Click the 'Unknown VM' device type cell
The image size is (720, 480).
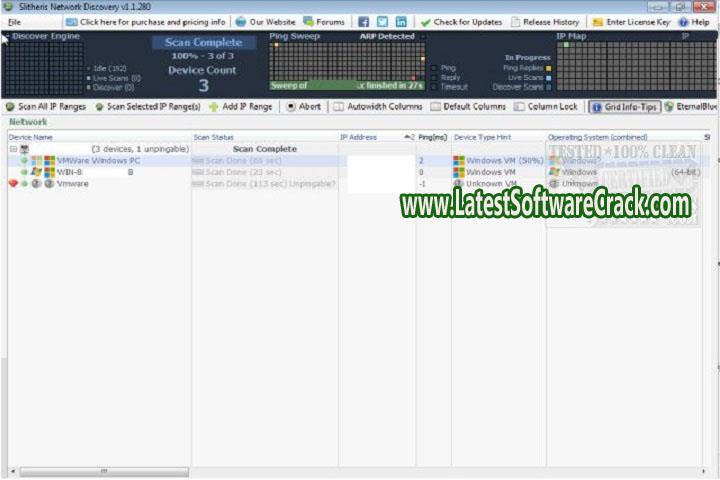click(499, 184)
